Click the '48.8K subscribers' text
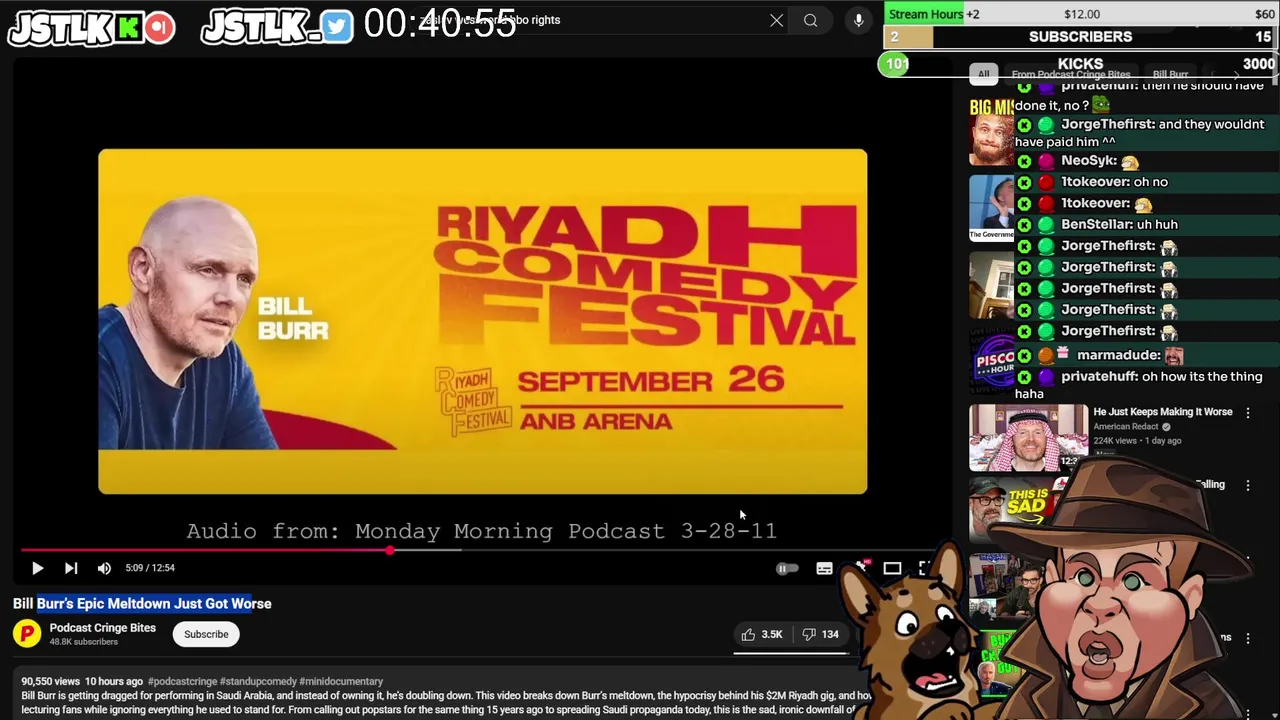Image resolution: width=1280 pixels, height=720 pixels. pos(84,642)
